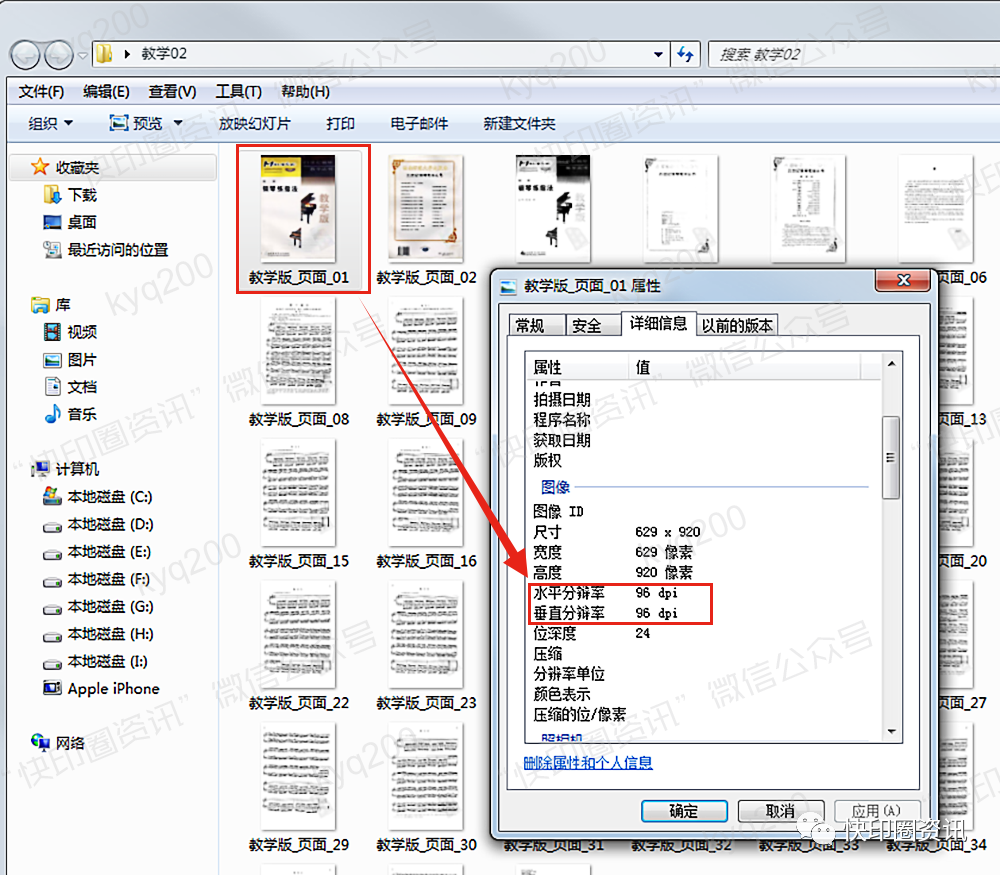The image size is (1000, 875).
Task: Open the 最近访问的位置 icon
Action: pos(52,249)
